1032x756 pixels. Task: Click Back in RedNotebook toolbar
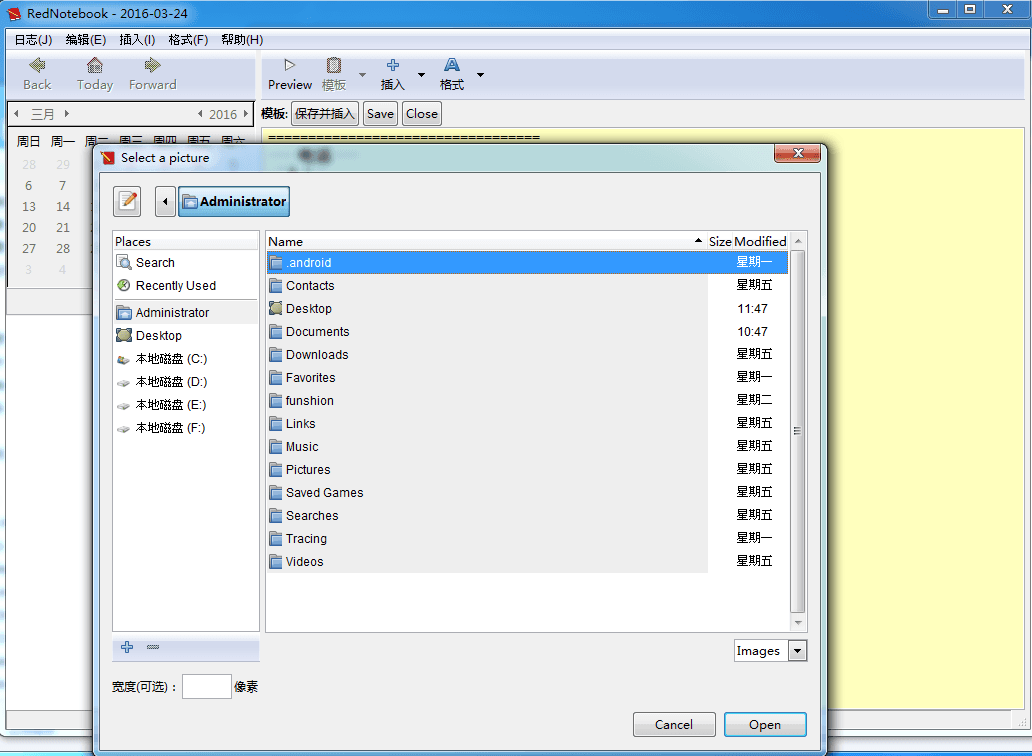[x=37, y=74]
